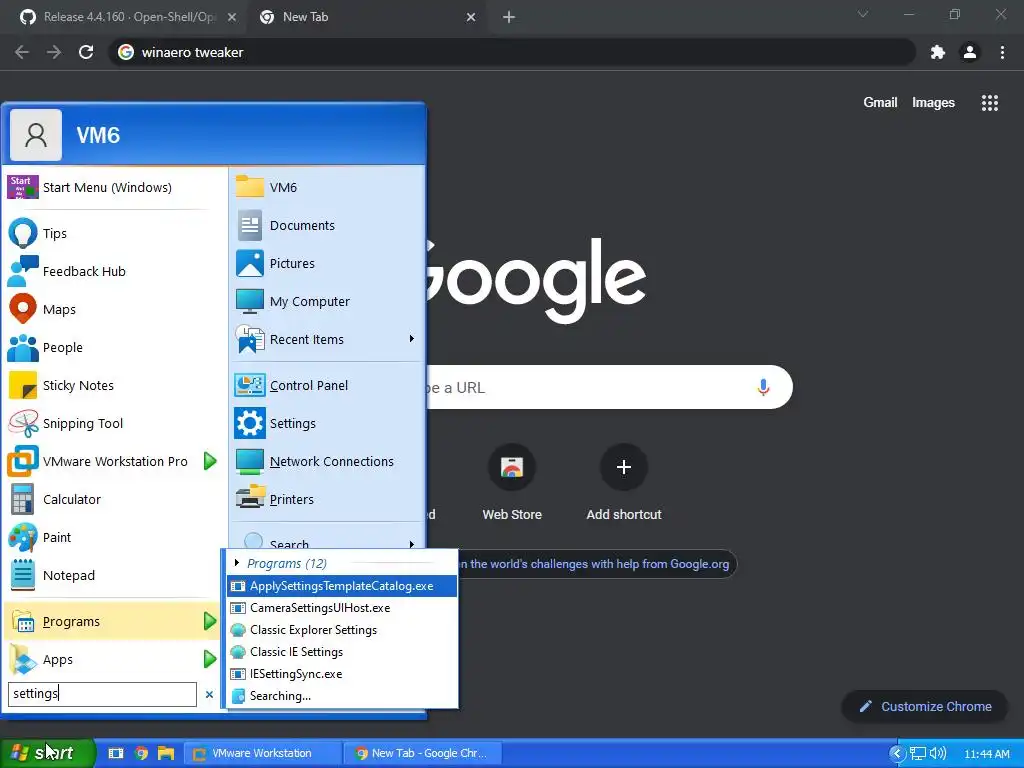This screenshot has height=768, width=1024.
Task: Open the Google apps grid
Action: click(x=989, y=103)
